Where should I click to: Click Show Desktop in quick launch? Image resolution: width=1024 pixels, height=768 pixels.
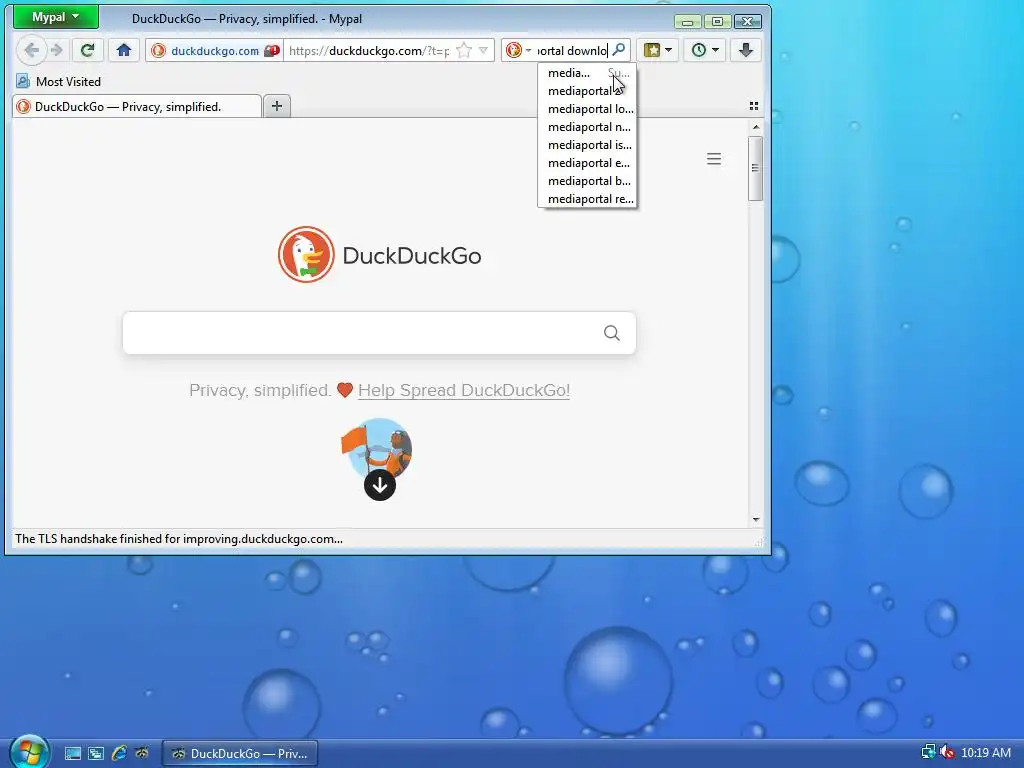click(72, 754)
